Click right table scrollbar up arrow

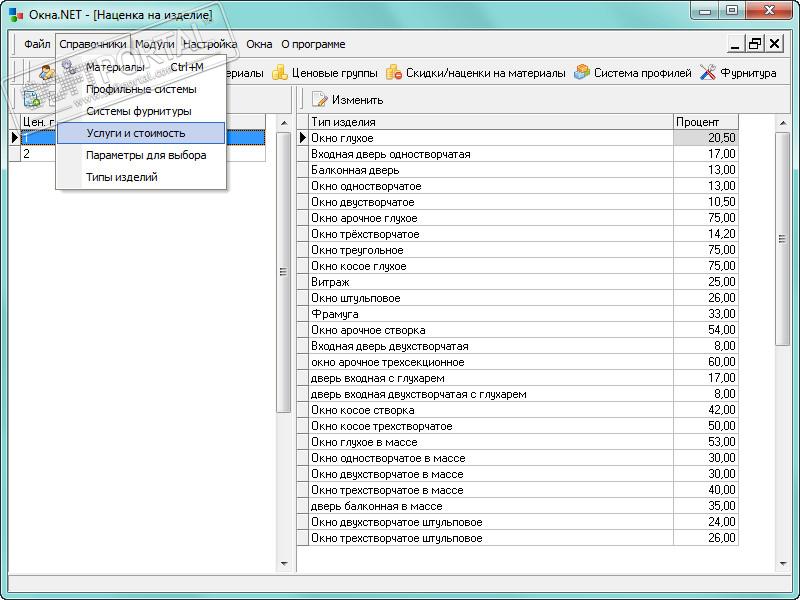(x=783, y=123)
